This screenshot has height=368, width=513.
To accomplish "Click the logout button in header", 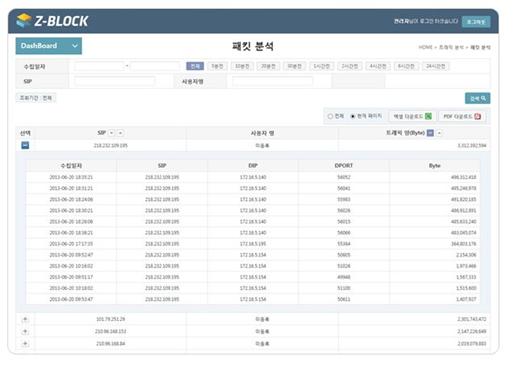I will pyautogui.click(x=476, y=22).
